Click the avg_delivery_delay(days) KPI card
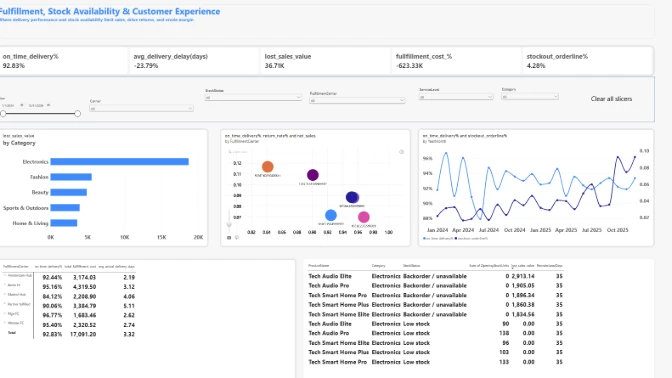Image resolution: width=672 pixels, height=378 pixels. click(195, 61)
